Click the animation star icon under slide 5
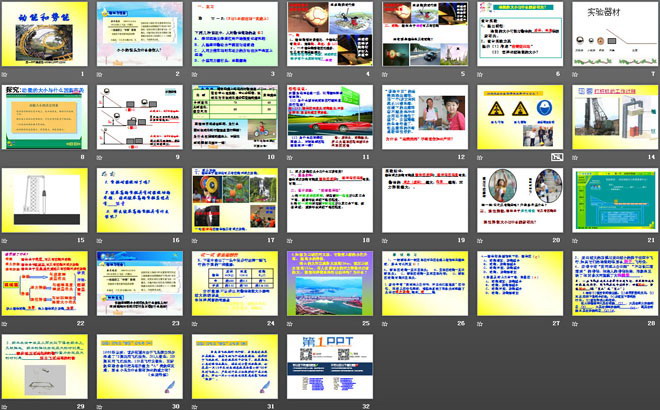 click(x=385, y=75)
